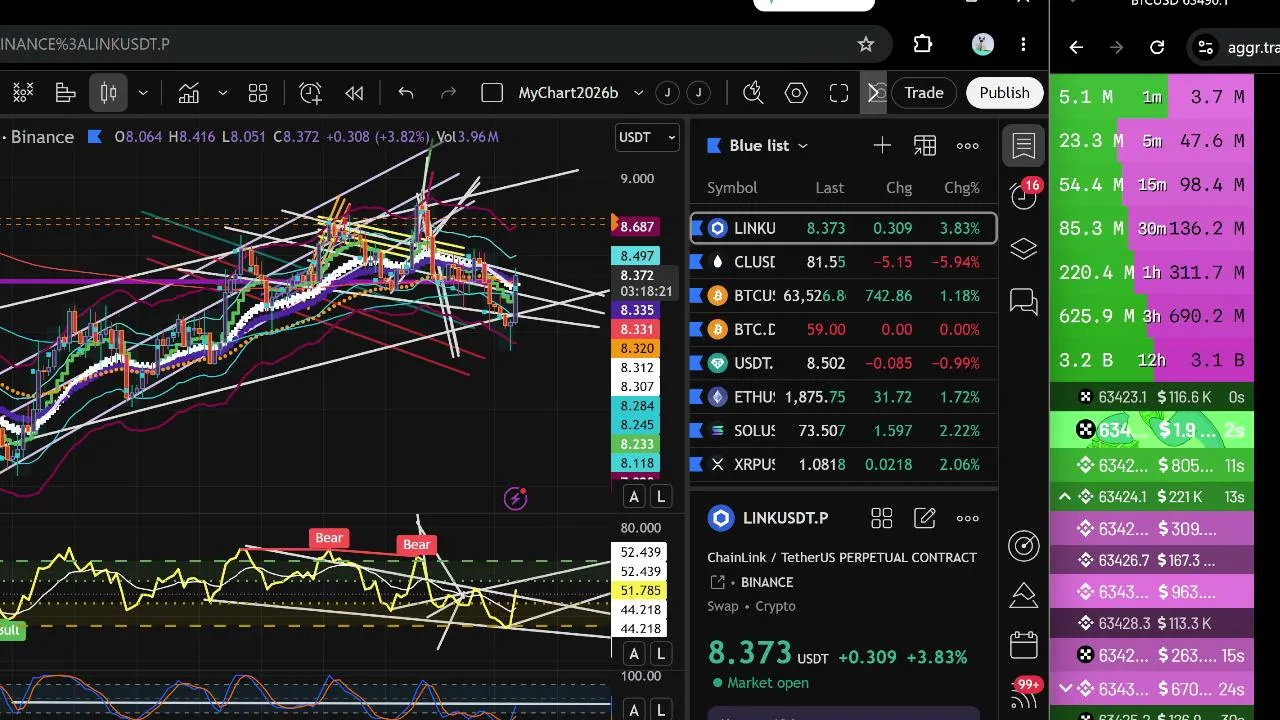Screen dimensions: 1280x720
Task: Redo the chart action
Action: [449, 93]
